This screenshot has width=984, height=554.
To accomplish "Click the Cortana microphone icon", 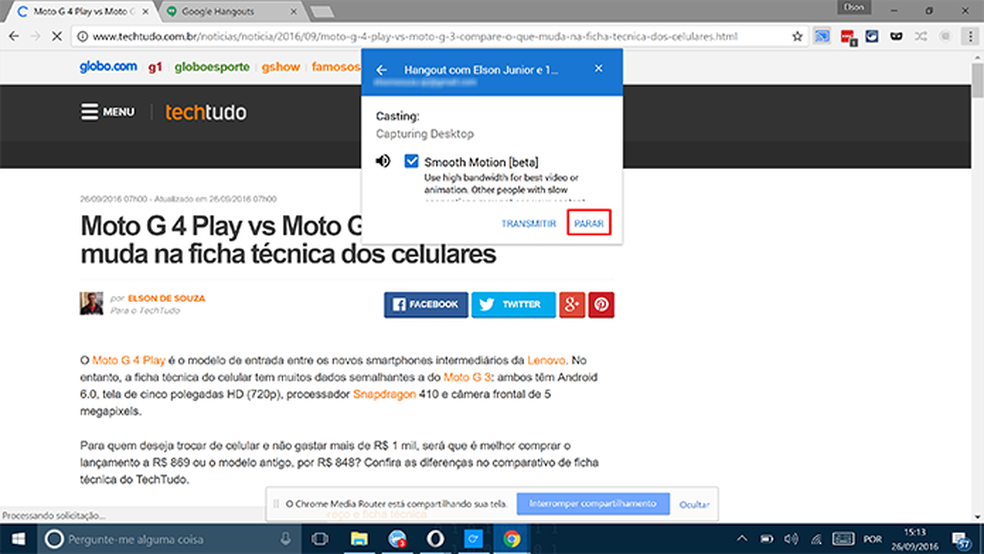I will [x=286, y=539].
